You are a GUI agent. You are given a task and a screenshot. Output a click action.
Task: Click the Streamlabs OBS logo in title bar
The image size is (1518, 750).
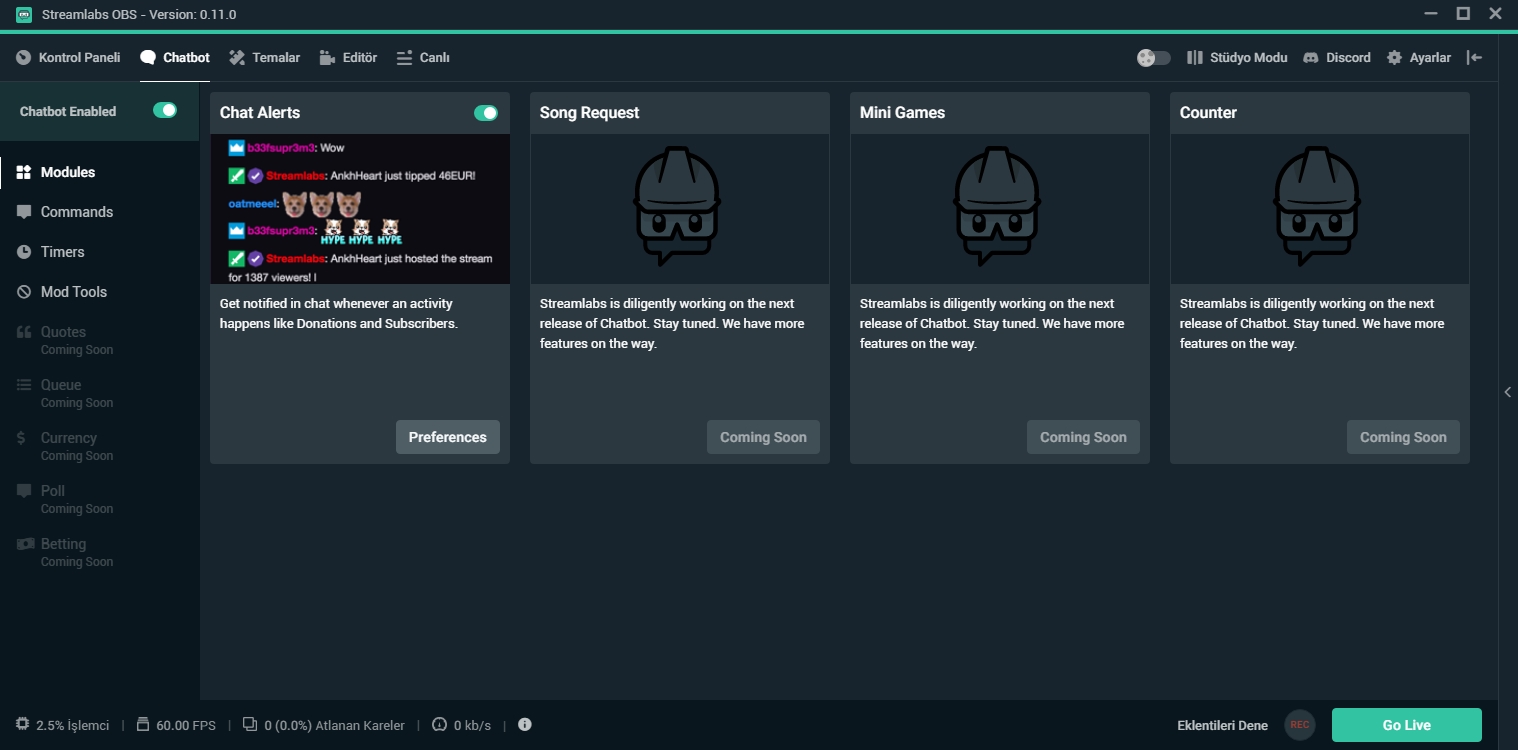[24, 14]
